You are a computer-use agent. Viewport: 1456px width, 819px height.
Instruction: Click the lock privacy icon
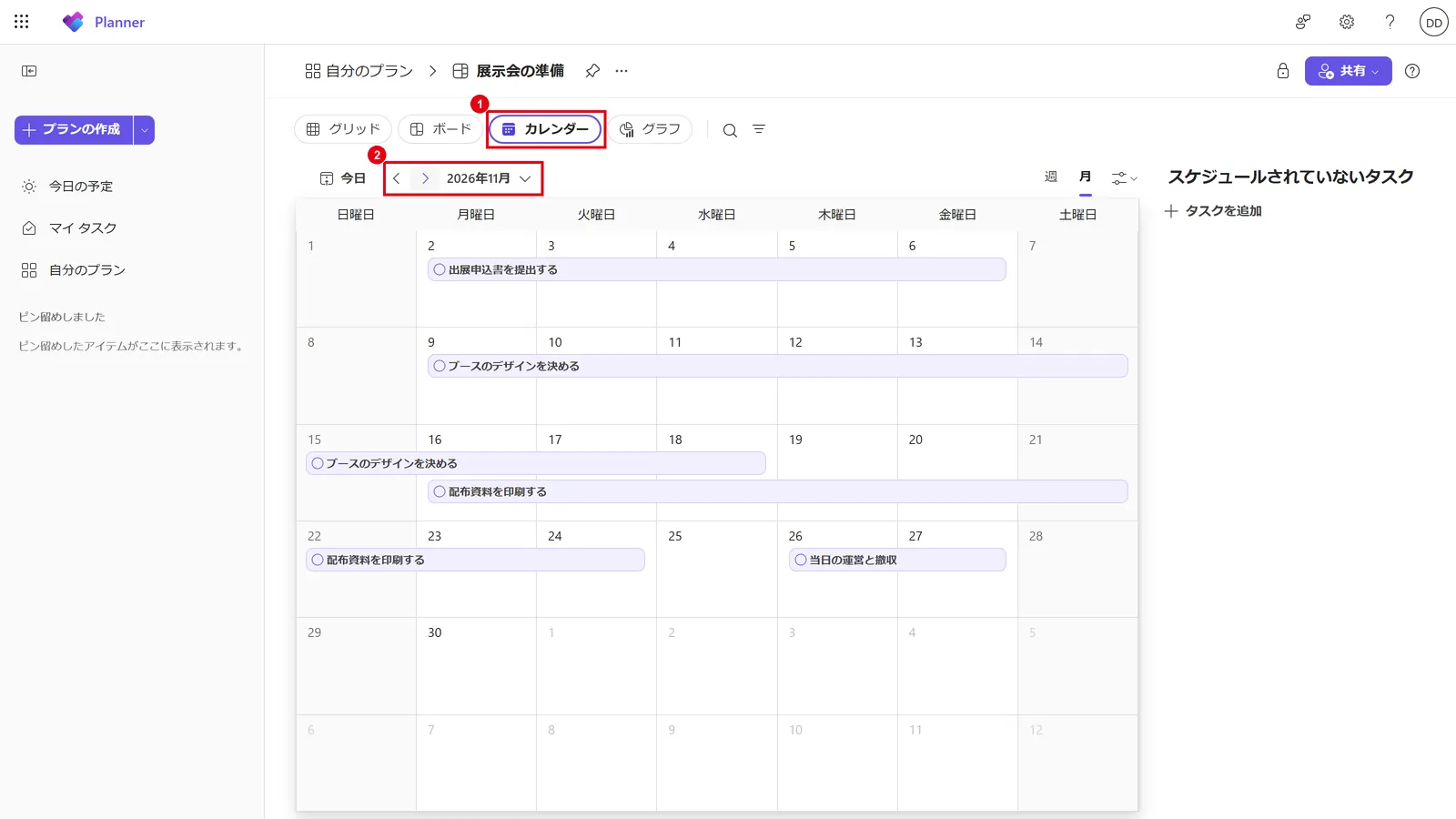click(x=1283, y=71)
